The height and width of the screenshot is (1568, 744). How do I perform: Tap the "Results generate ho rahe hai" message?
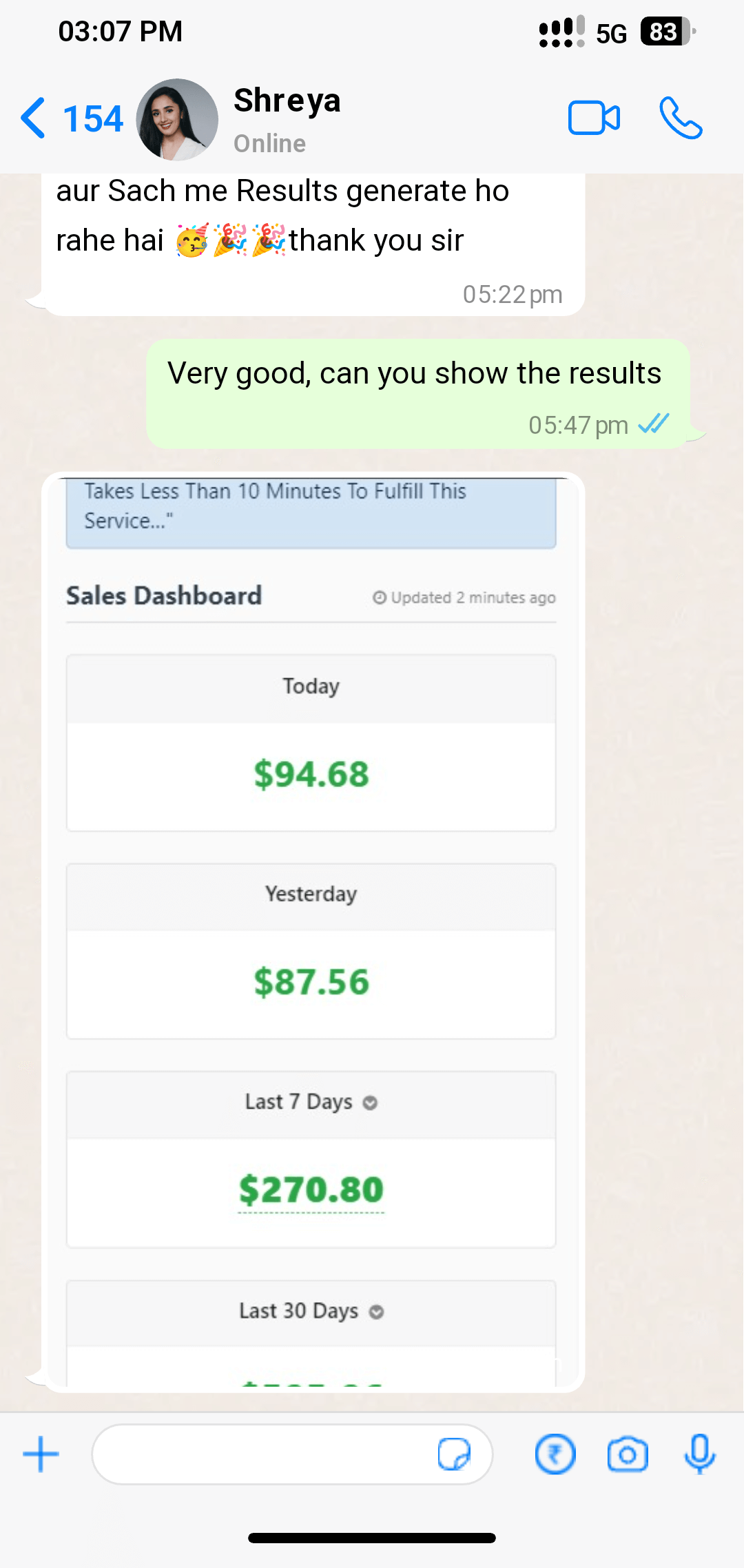point(282,217)
